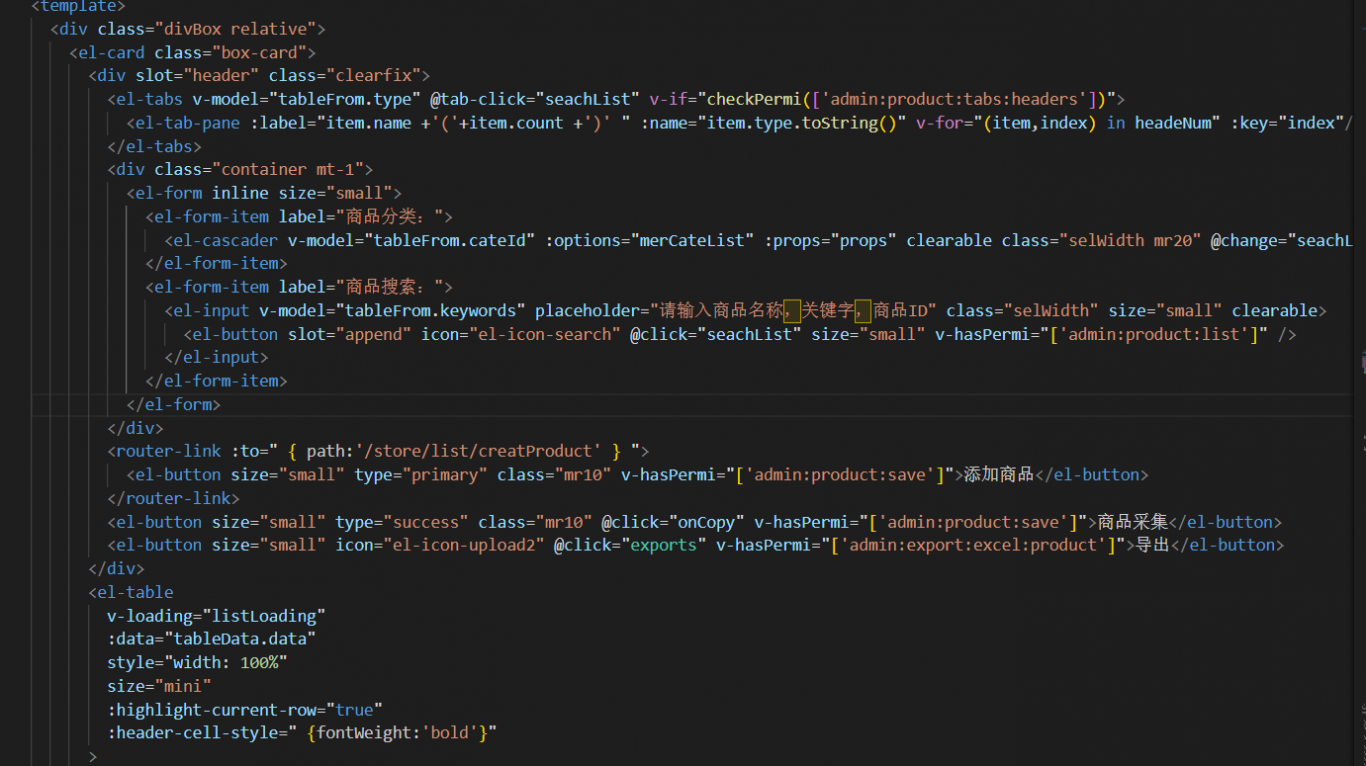Click the closing </el-input> tag

216,358
